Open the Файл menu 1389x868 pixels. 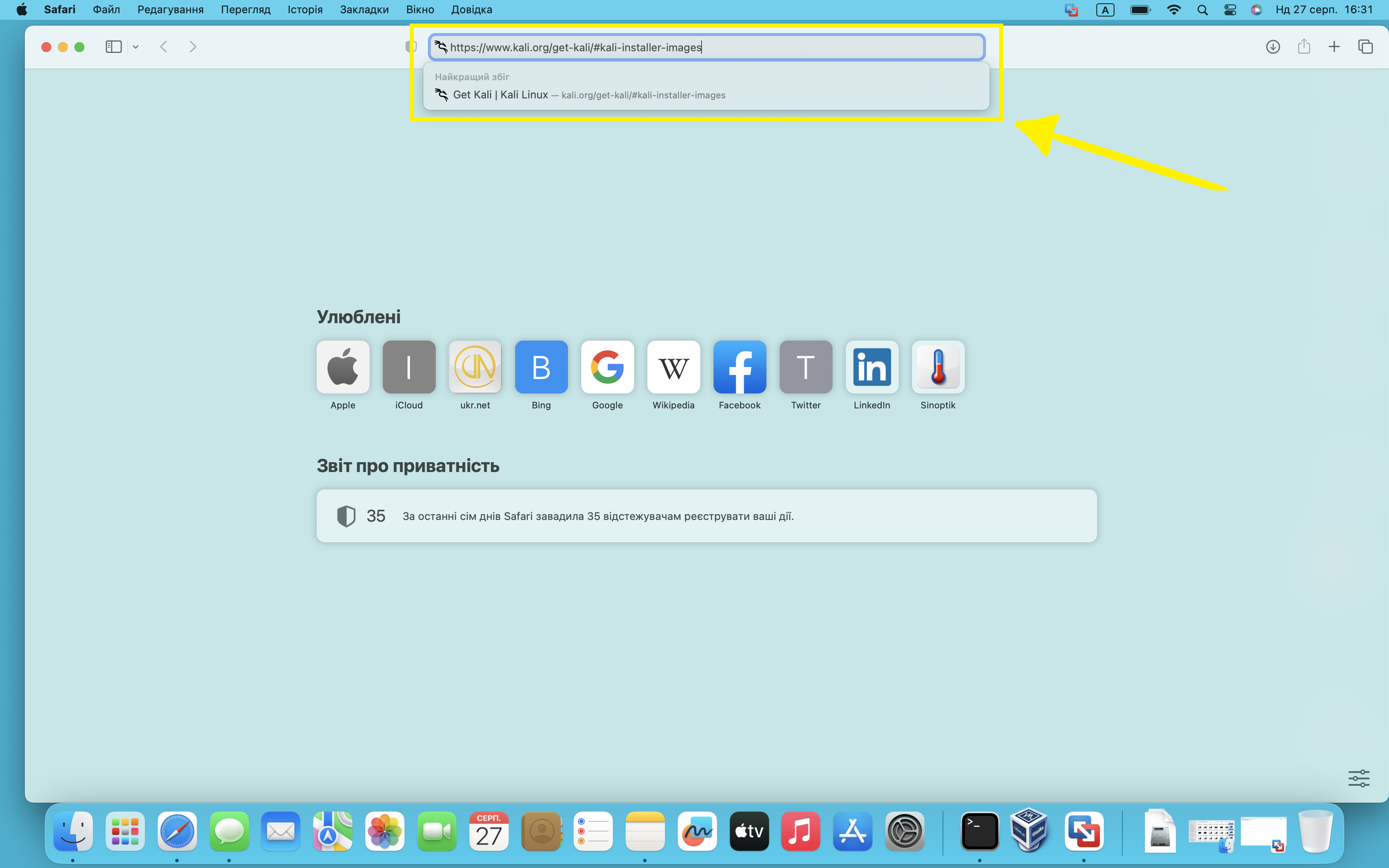(106, 10)
